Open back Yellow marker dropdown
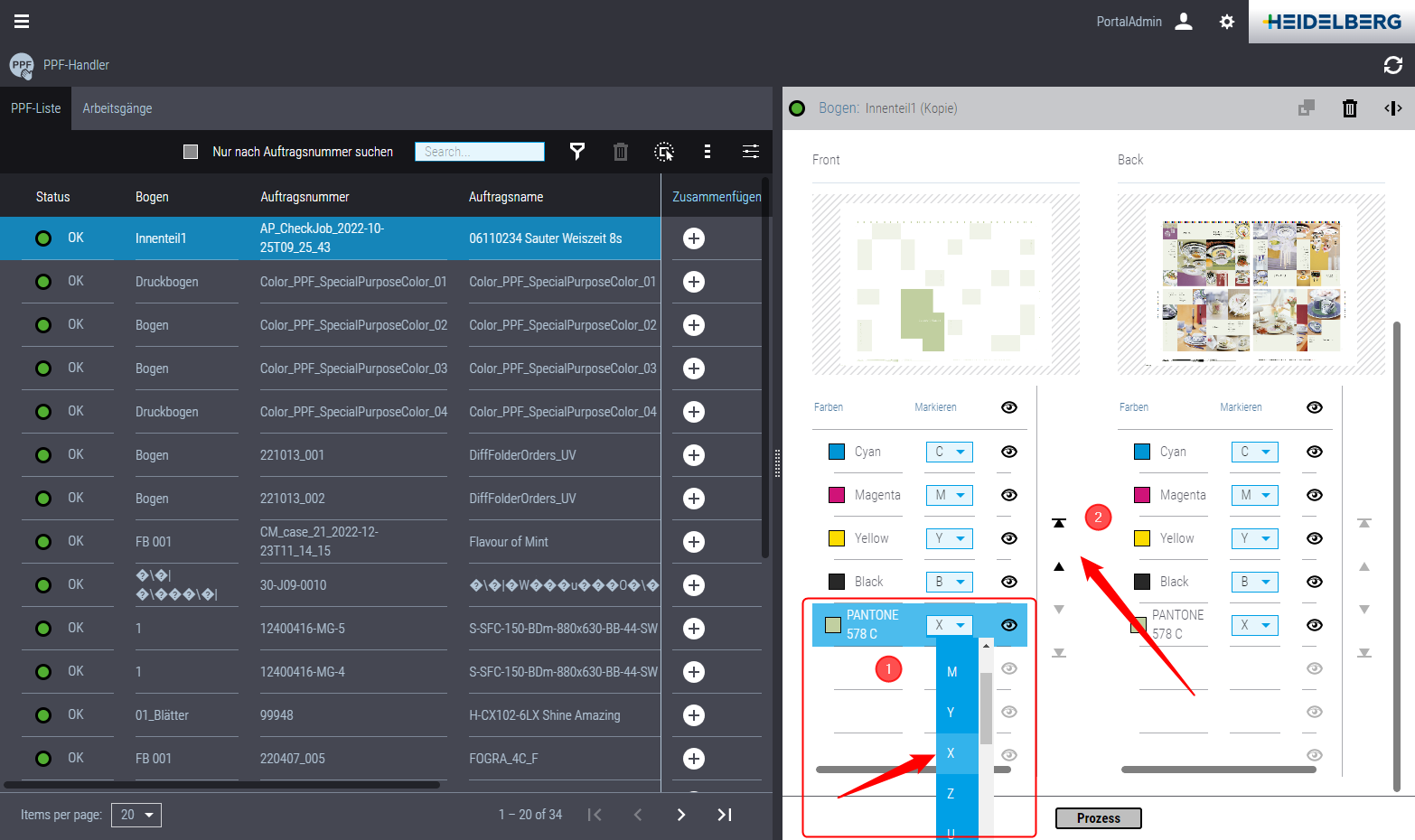Viewport: 1415px width, 840px height. [x=1254, y=538]
